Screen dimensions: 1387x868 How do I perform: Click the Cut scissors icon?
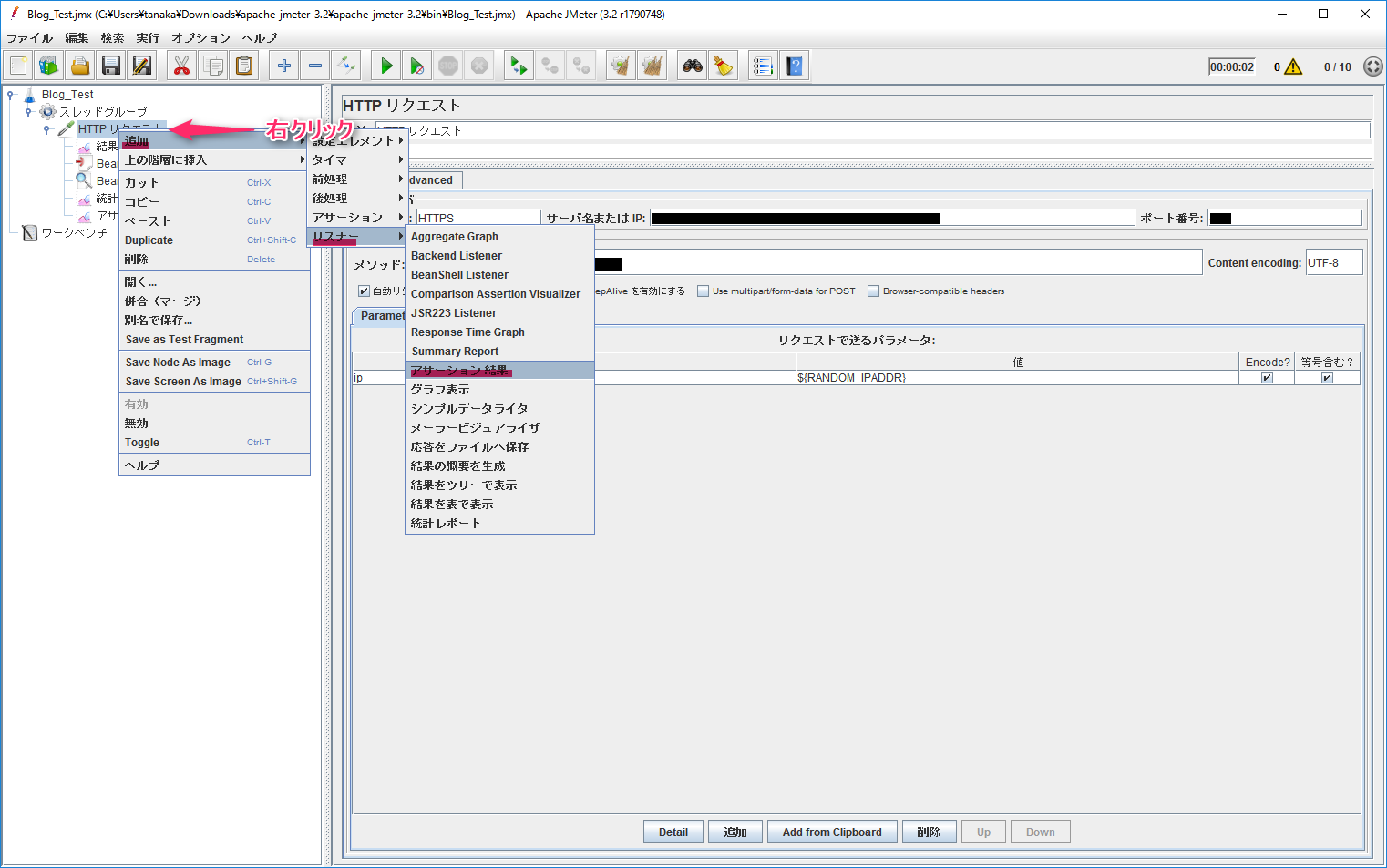click(182, 66)
